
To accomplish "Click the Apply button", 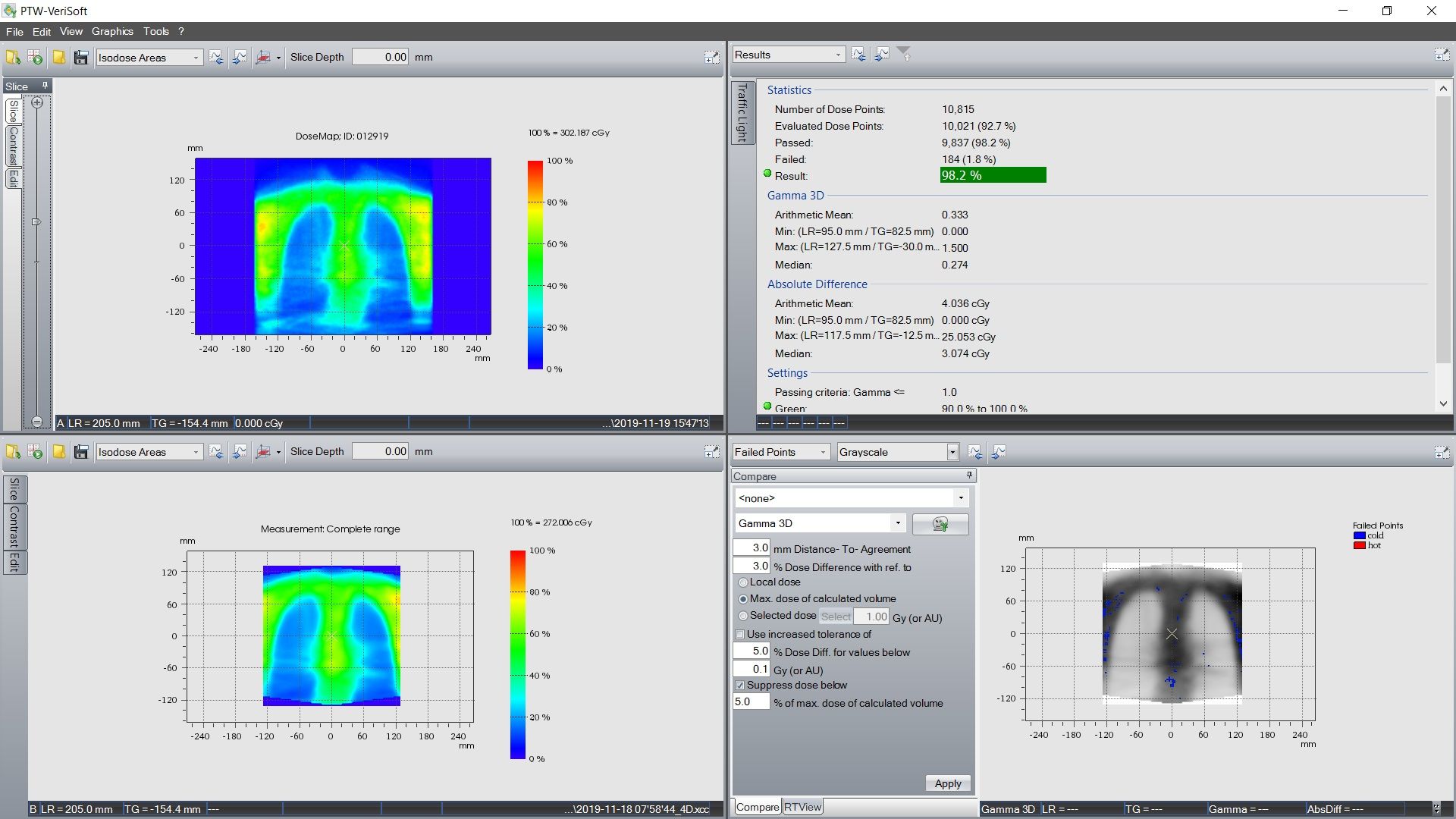I will (x=947, y=783).
